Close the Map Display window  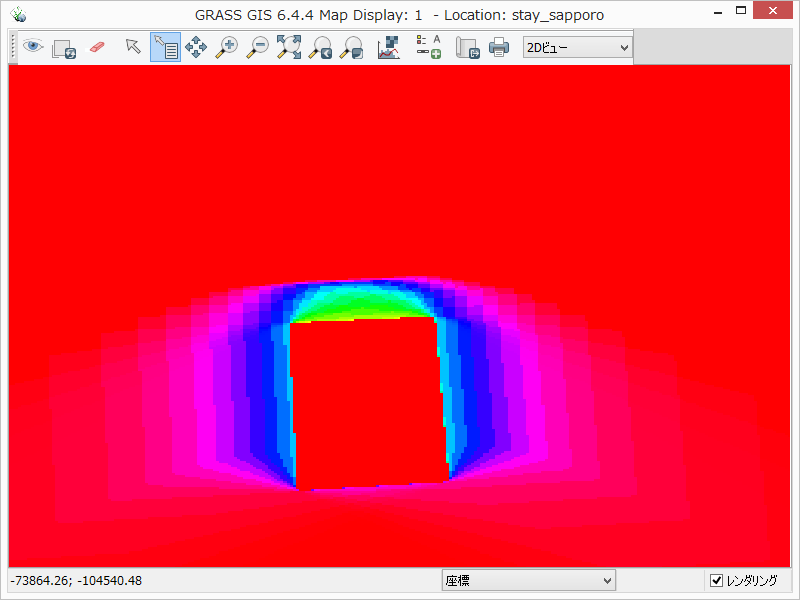(x=772, y=10)
